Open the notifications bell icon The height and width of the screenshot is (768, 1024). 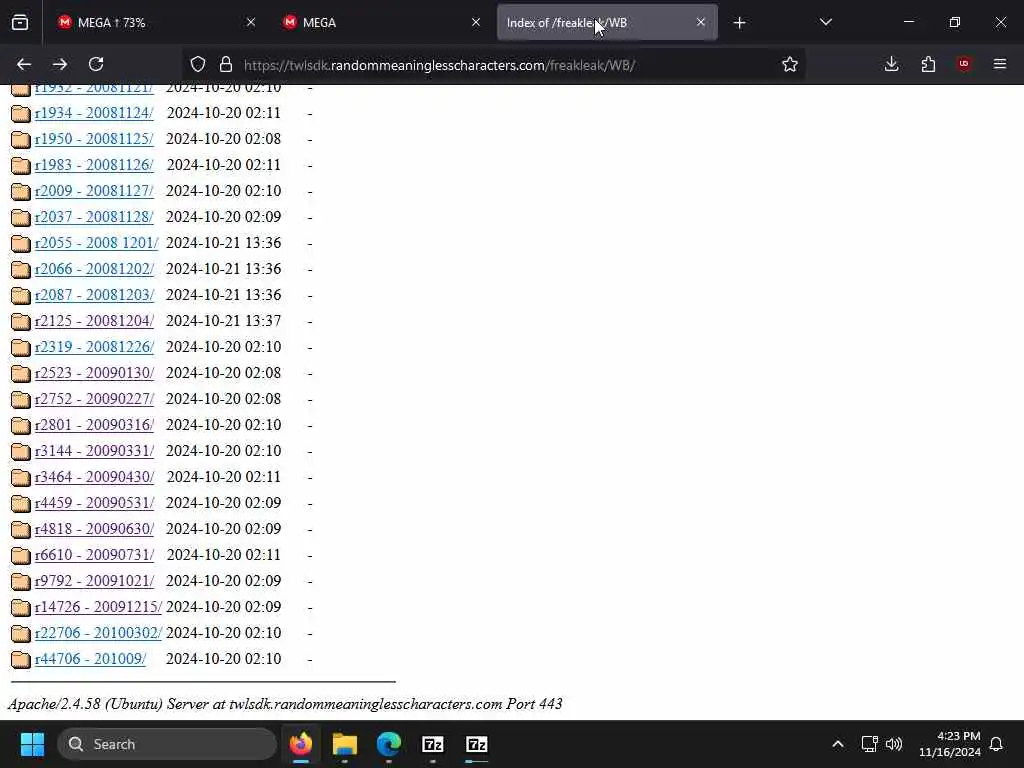coord(997,744)
